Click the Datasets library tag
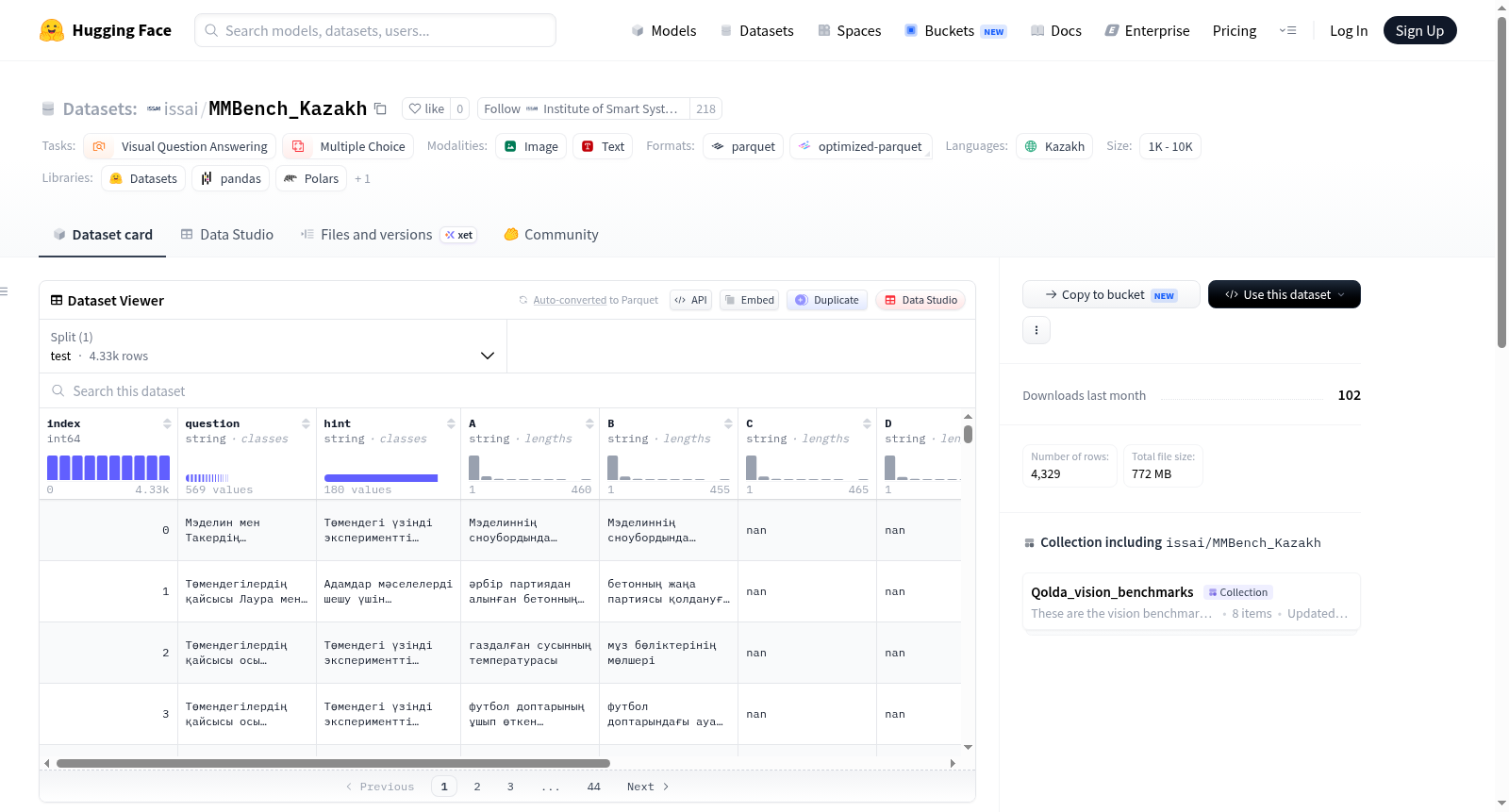The image size is (1509, 812). 143,178
